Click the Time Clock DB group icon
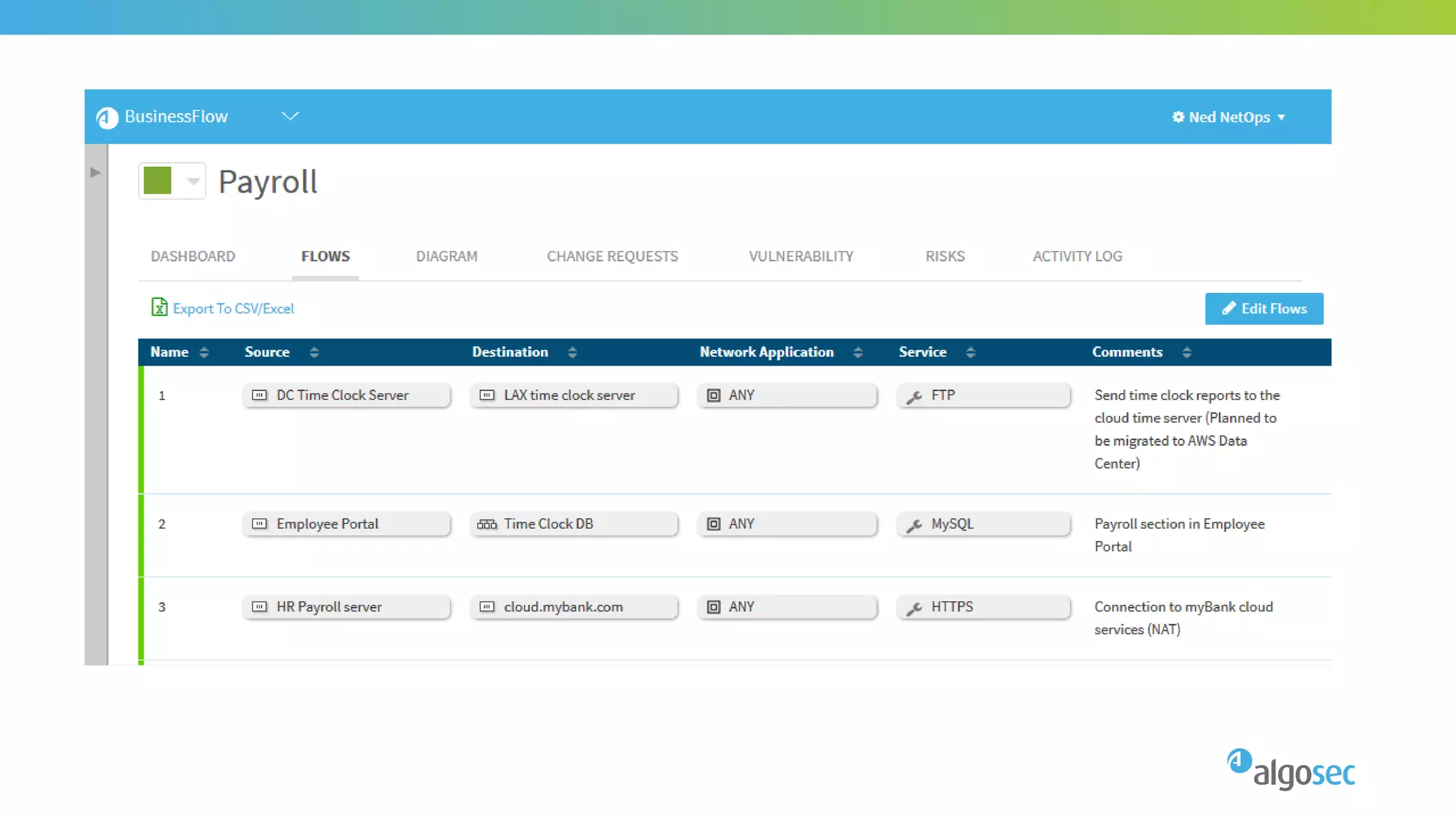1456x819 pixels. pos(487,525)
